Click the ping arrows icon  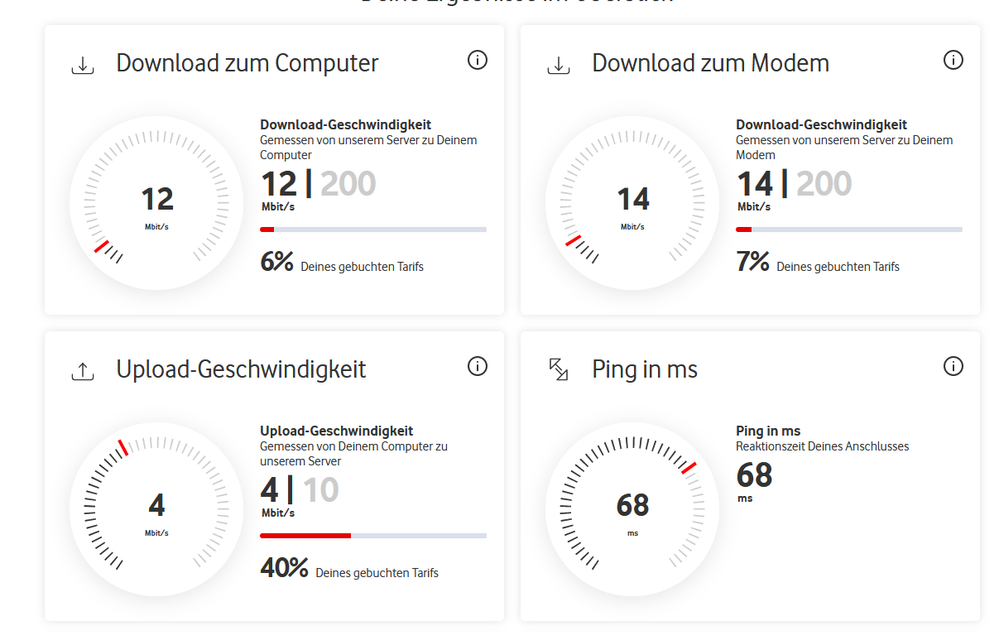tap(558, 370)
